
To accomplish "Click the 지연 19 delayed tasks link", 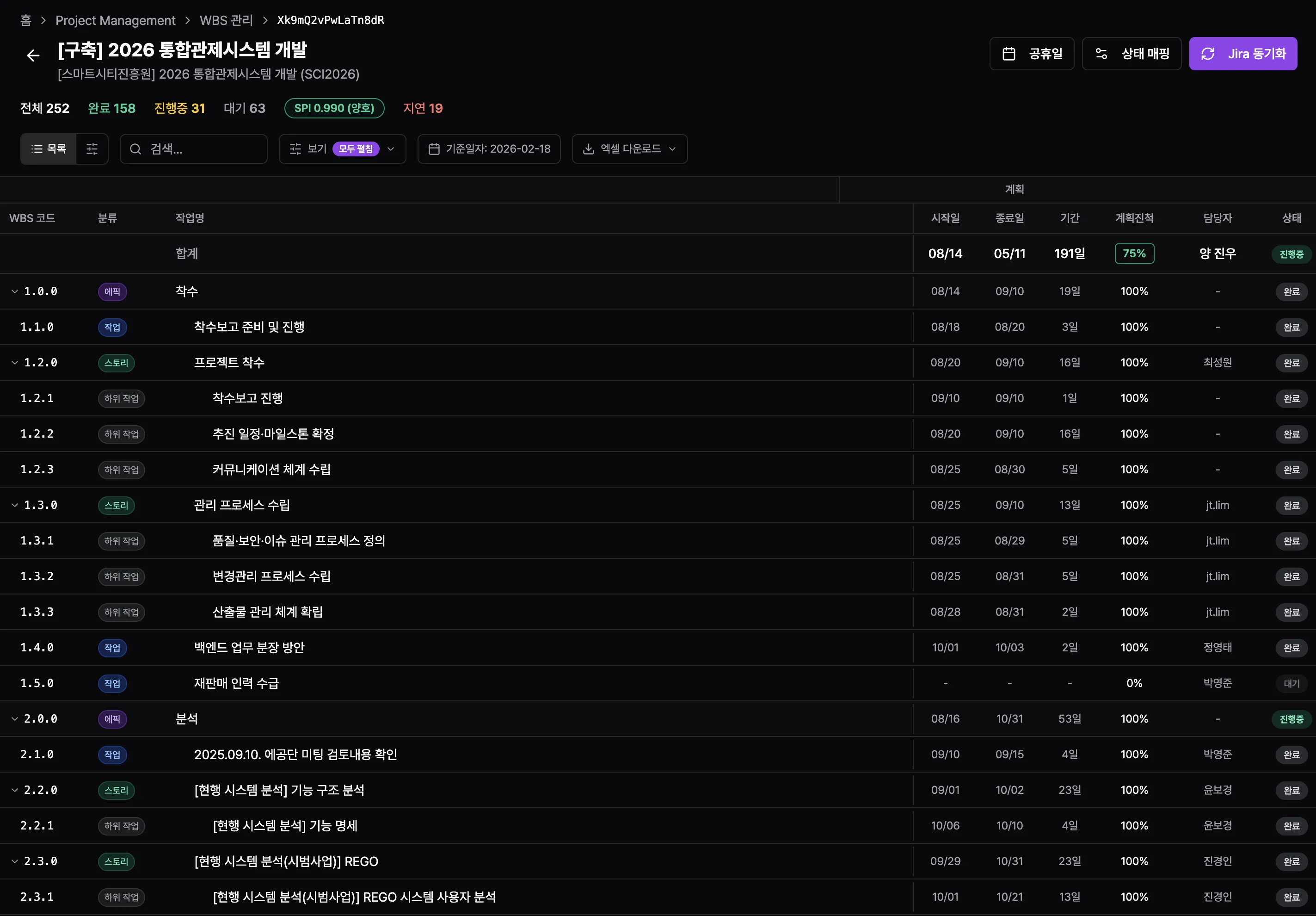I will point(423,108).
